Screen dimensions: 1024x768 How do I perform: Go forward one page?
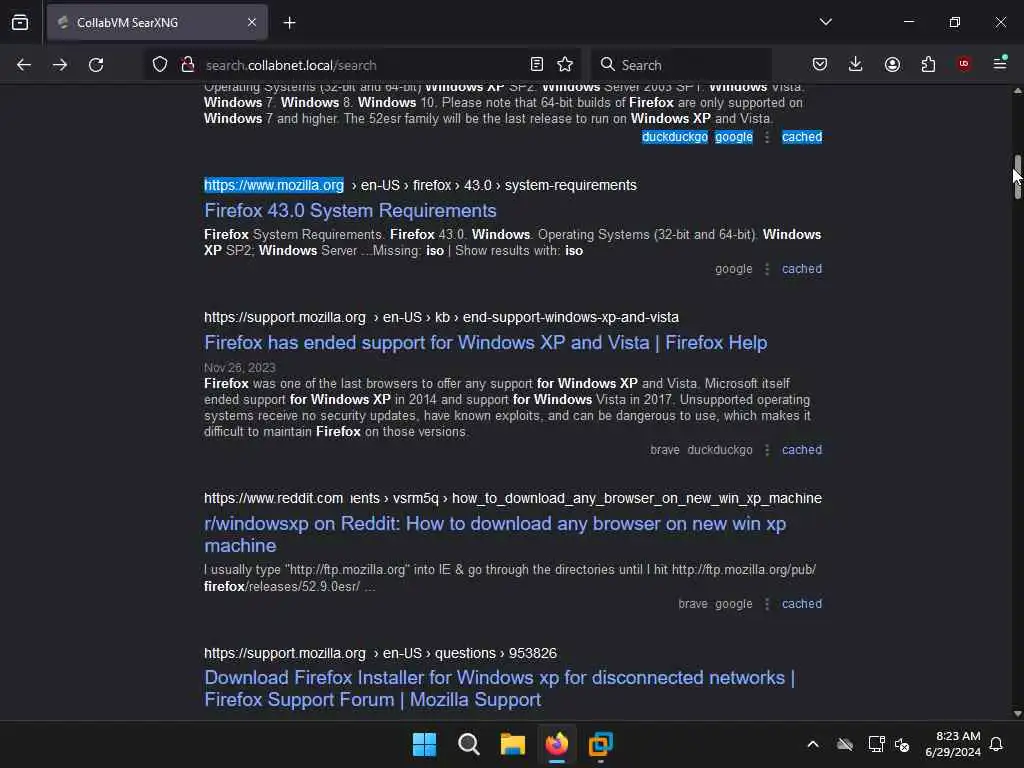pyautogui.click(x=60, y=65)
